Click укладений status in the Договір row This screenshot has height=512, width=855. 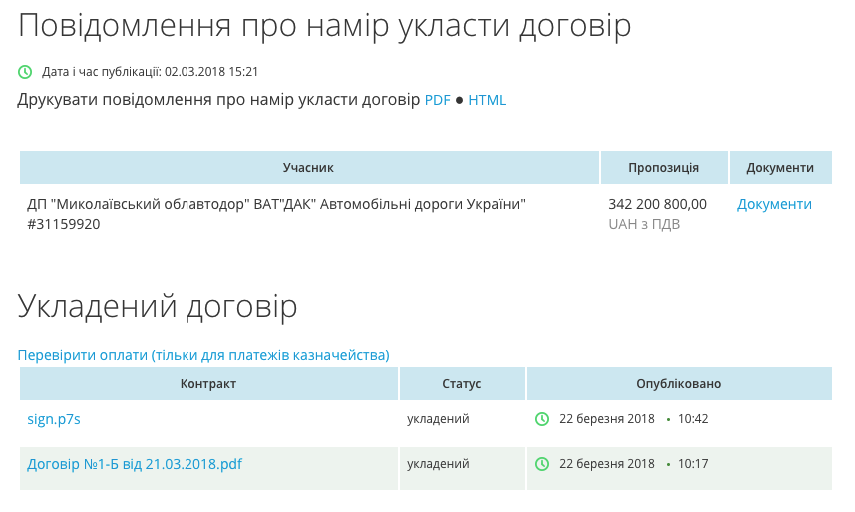pyautogui.click(x=438, y=464)
